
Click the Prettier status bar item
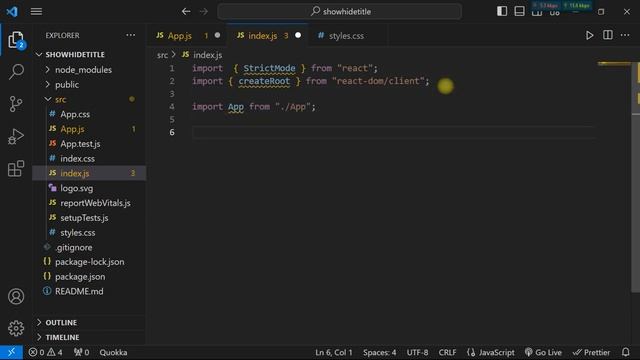pyautogui.click(x=591, y=352)
